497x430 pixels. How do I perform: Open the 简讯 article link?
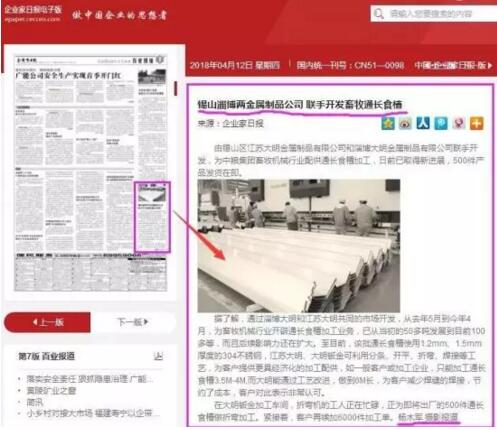pos(35,402)
